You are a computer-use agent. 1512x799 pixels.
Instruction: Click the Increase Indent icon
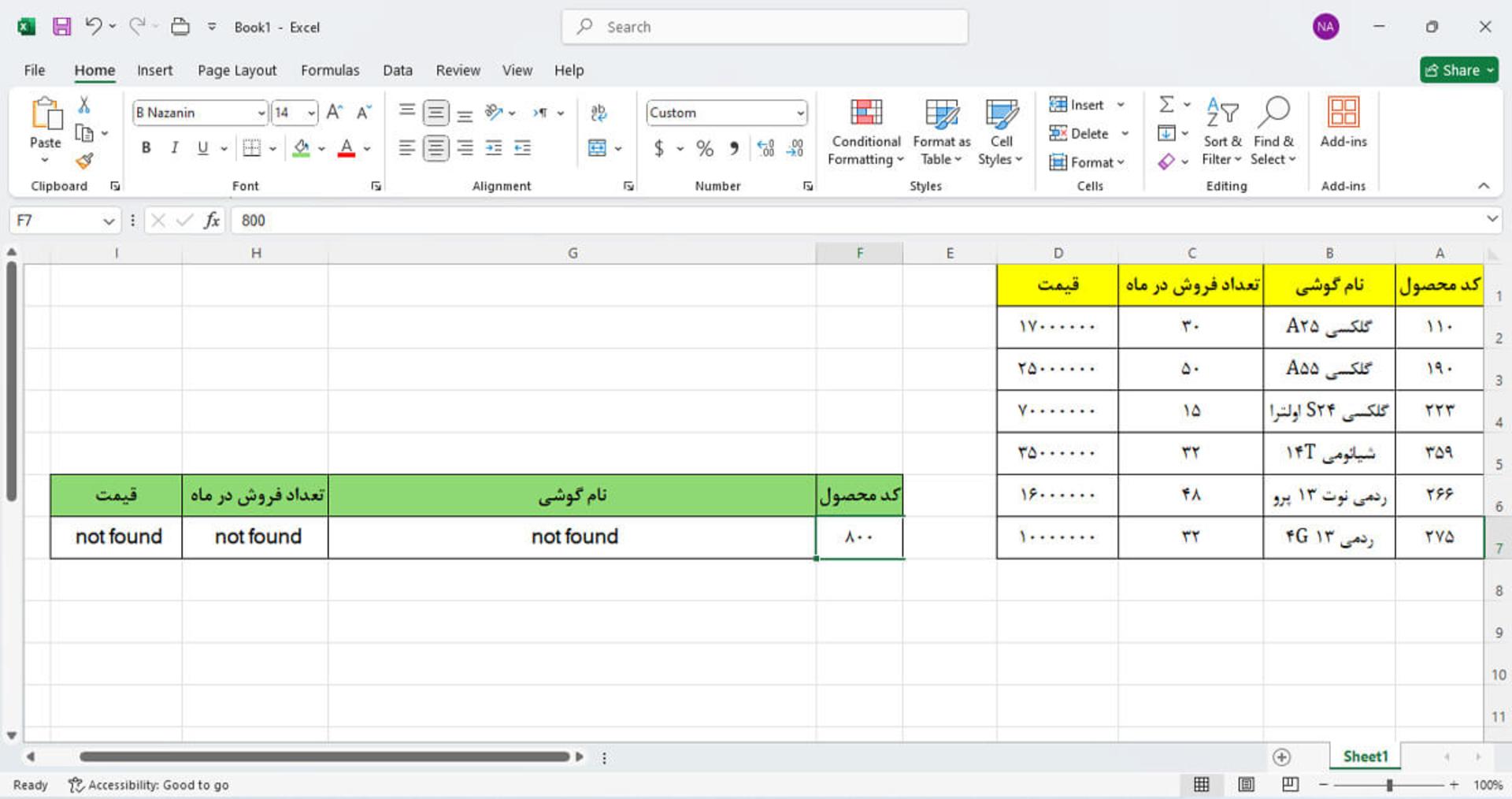tap(522, 147)
